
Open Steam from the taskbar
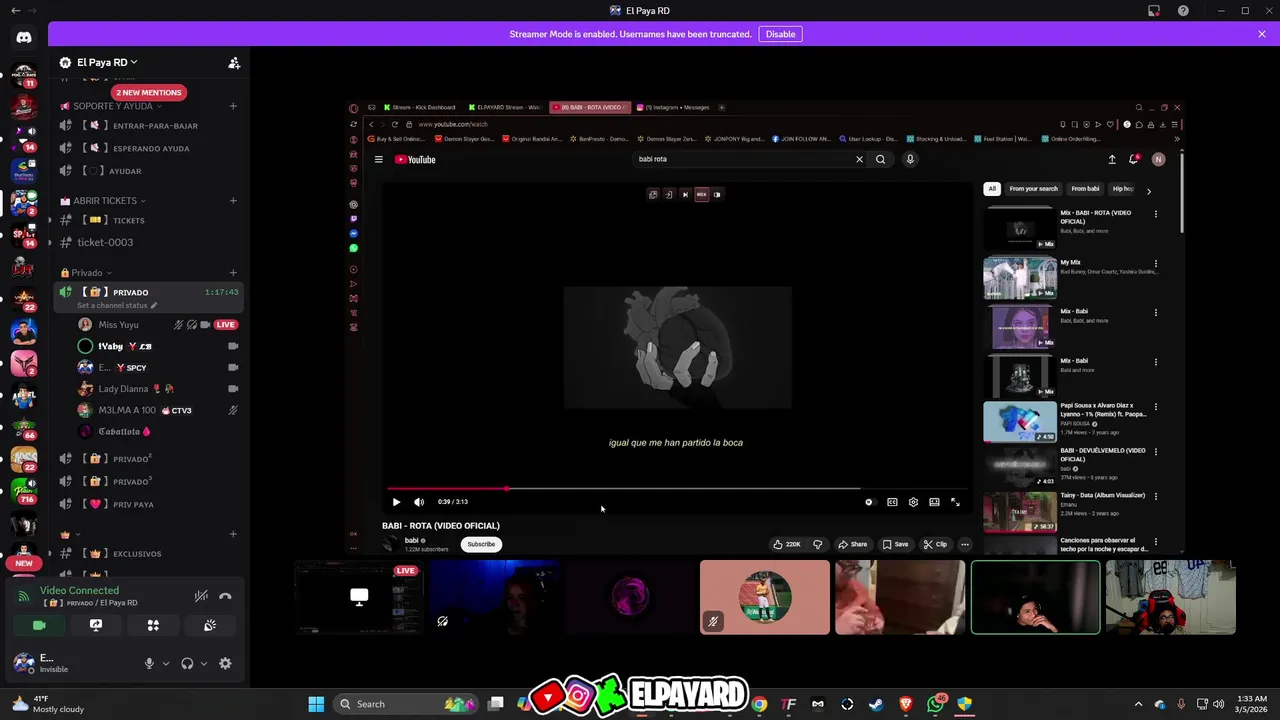[876, 704]
